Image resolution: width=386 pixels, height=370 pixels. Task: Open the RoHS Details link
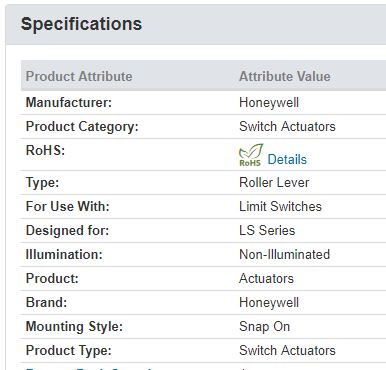287,159
